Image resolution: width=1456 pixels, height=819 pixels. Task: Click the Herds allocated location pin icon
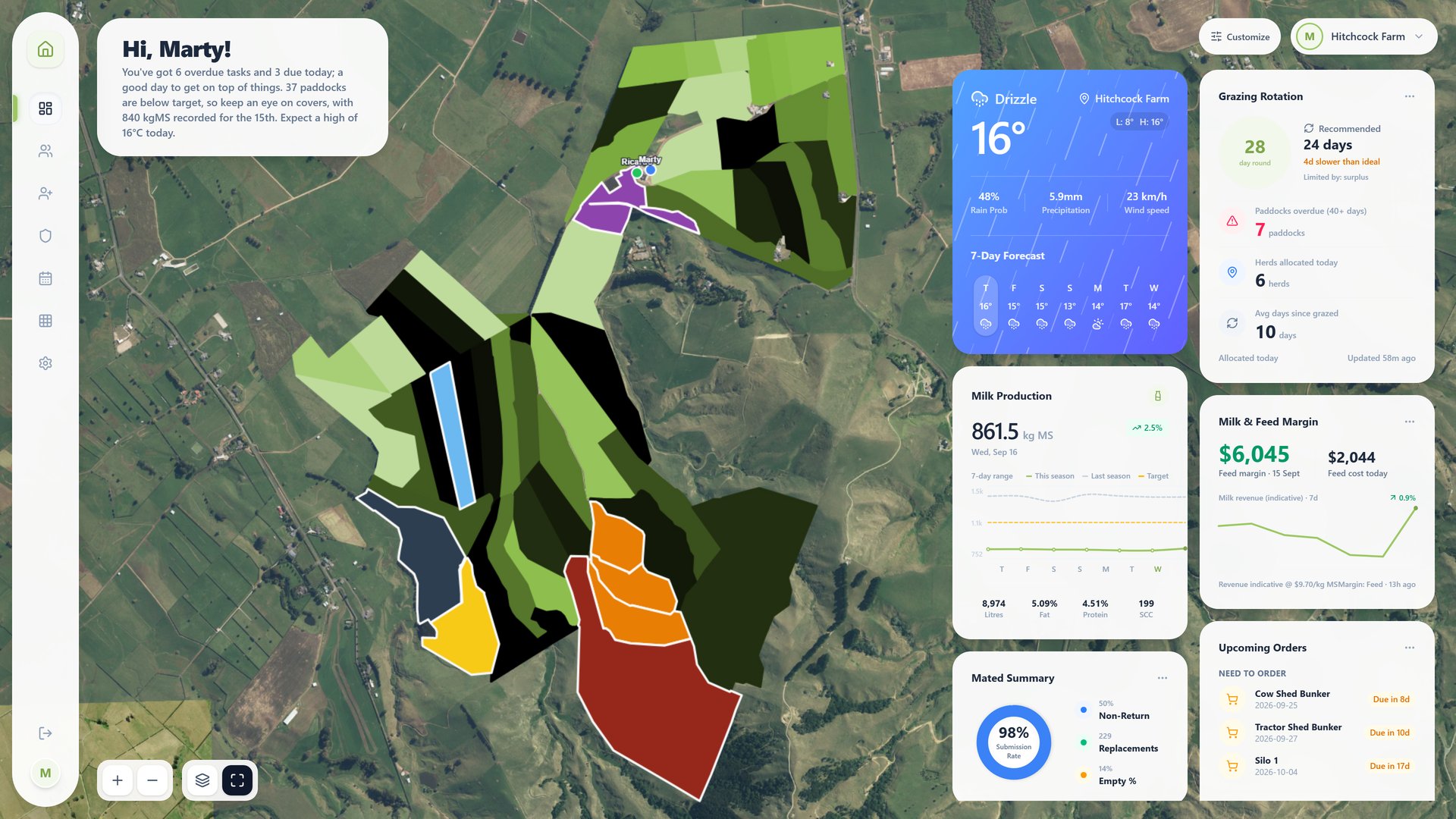[x=1232, y=272]
